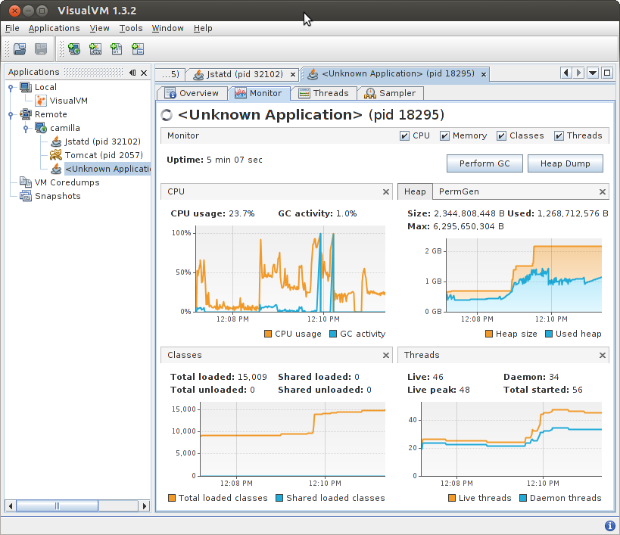Minimize the Applications panel
Viewport: 620px width, 535px height.
click(x=133, y=73)
